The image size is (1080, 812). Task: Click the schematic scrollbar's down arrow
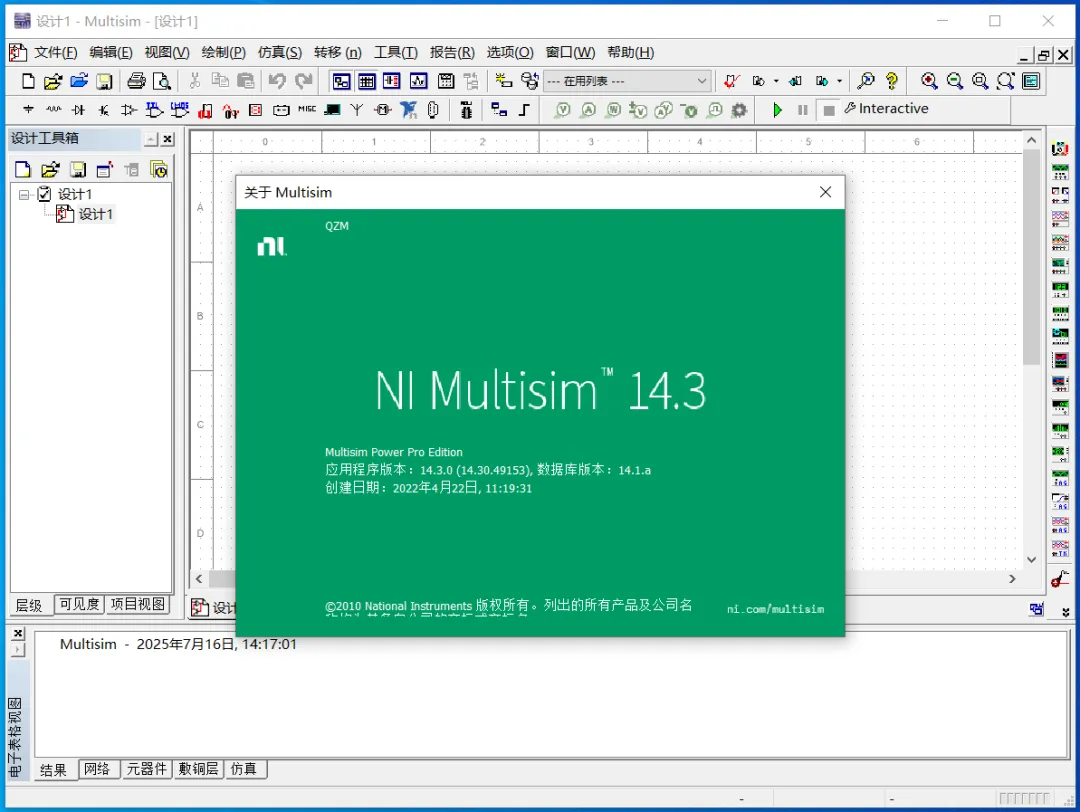click(x=1031, y=559)
